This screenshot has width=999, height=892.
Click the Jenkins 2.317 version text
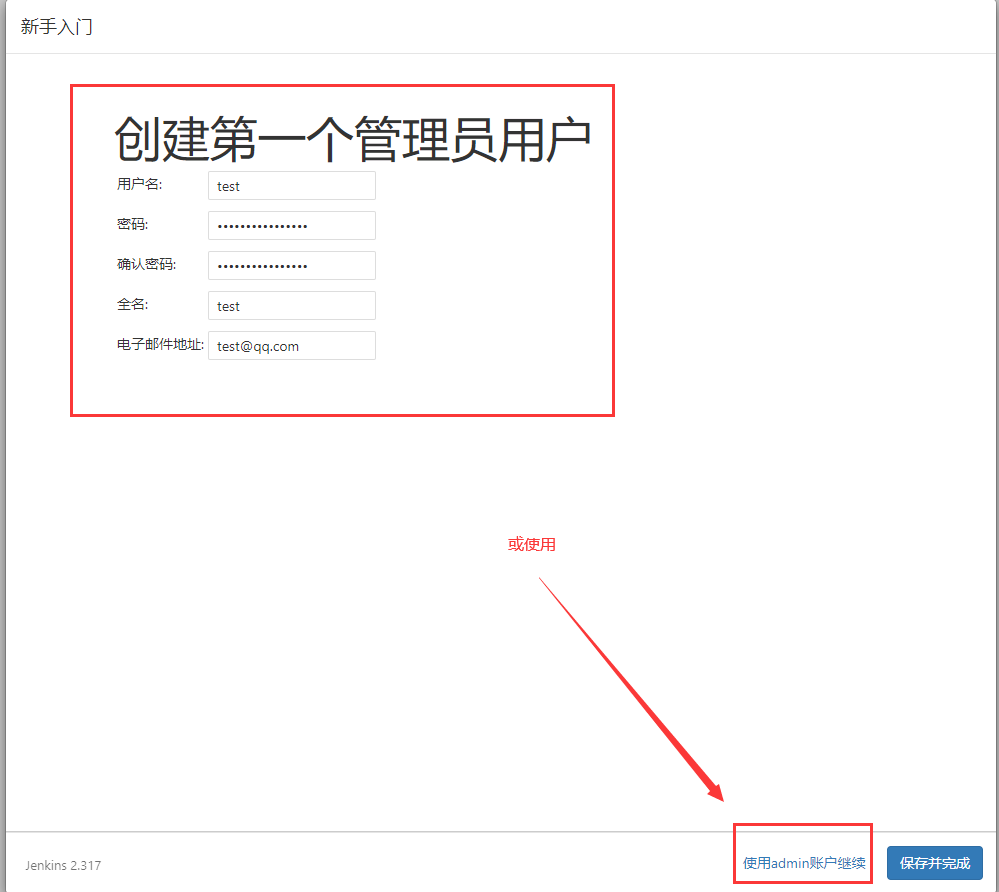tap(63, 865)
